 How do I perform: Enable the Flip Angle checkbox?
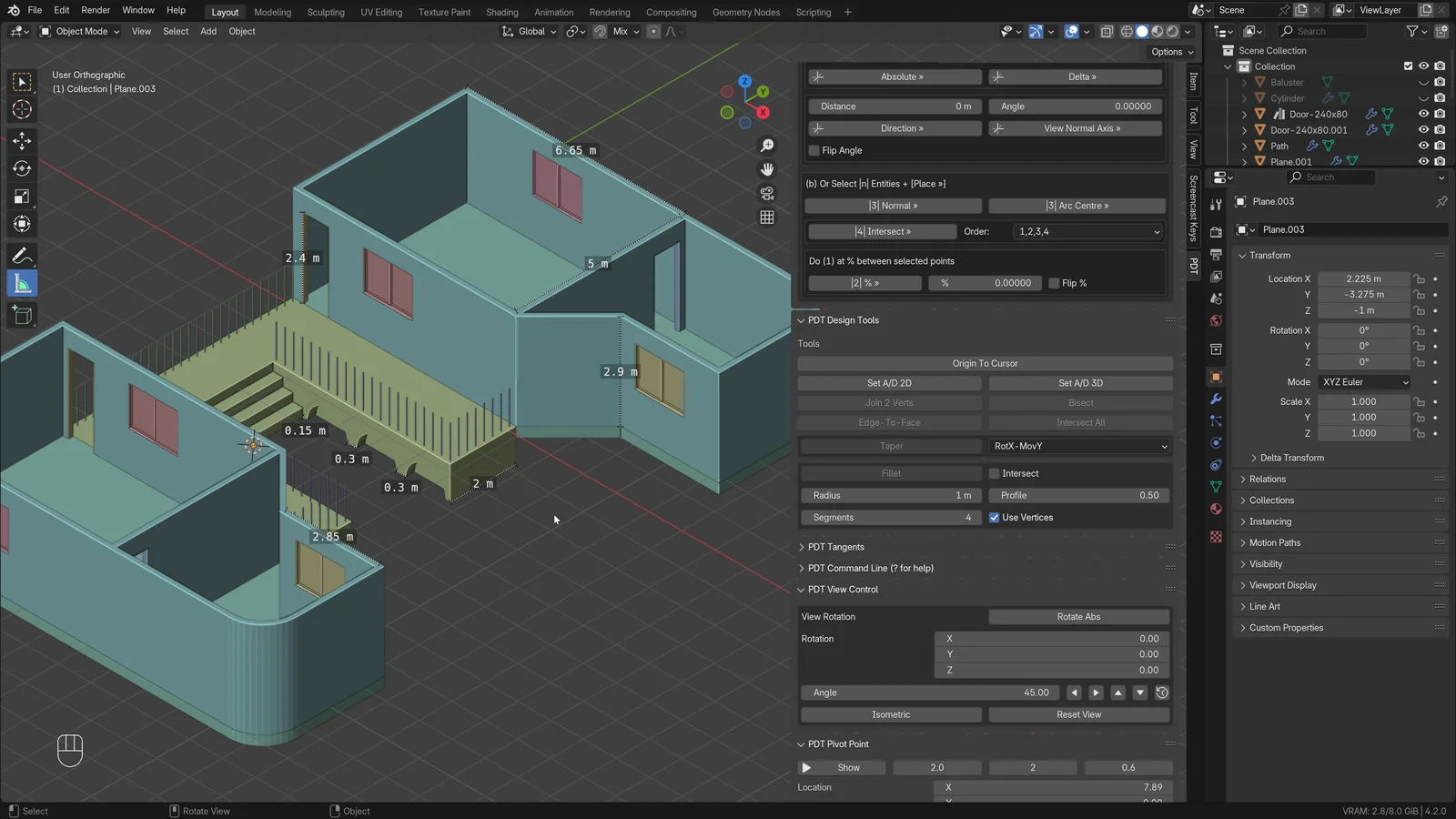click(814, 150)
